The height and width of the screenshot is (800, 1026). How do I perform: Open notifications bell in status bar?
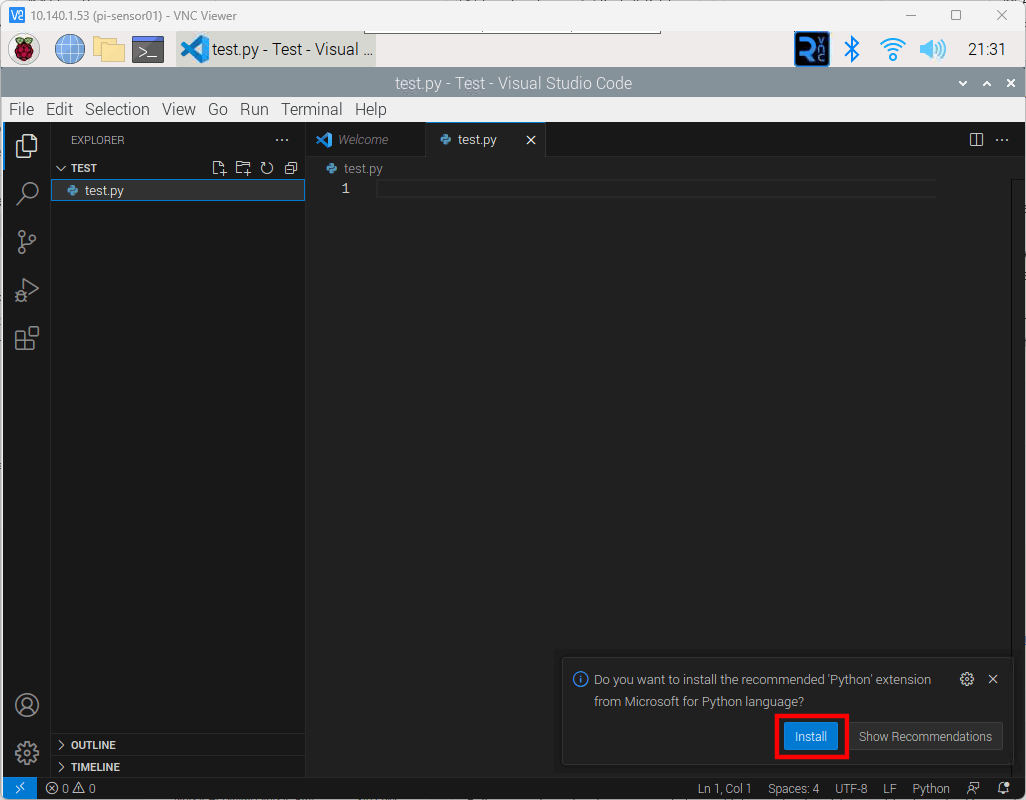pos(1003,788)
